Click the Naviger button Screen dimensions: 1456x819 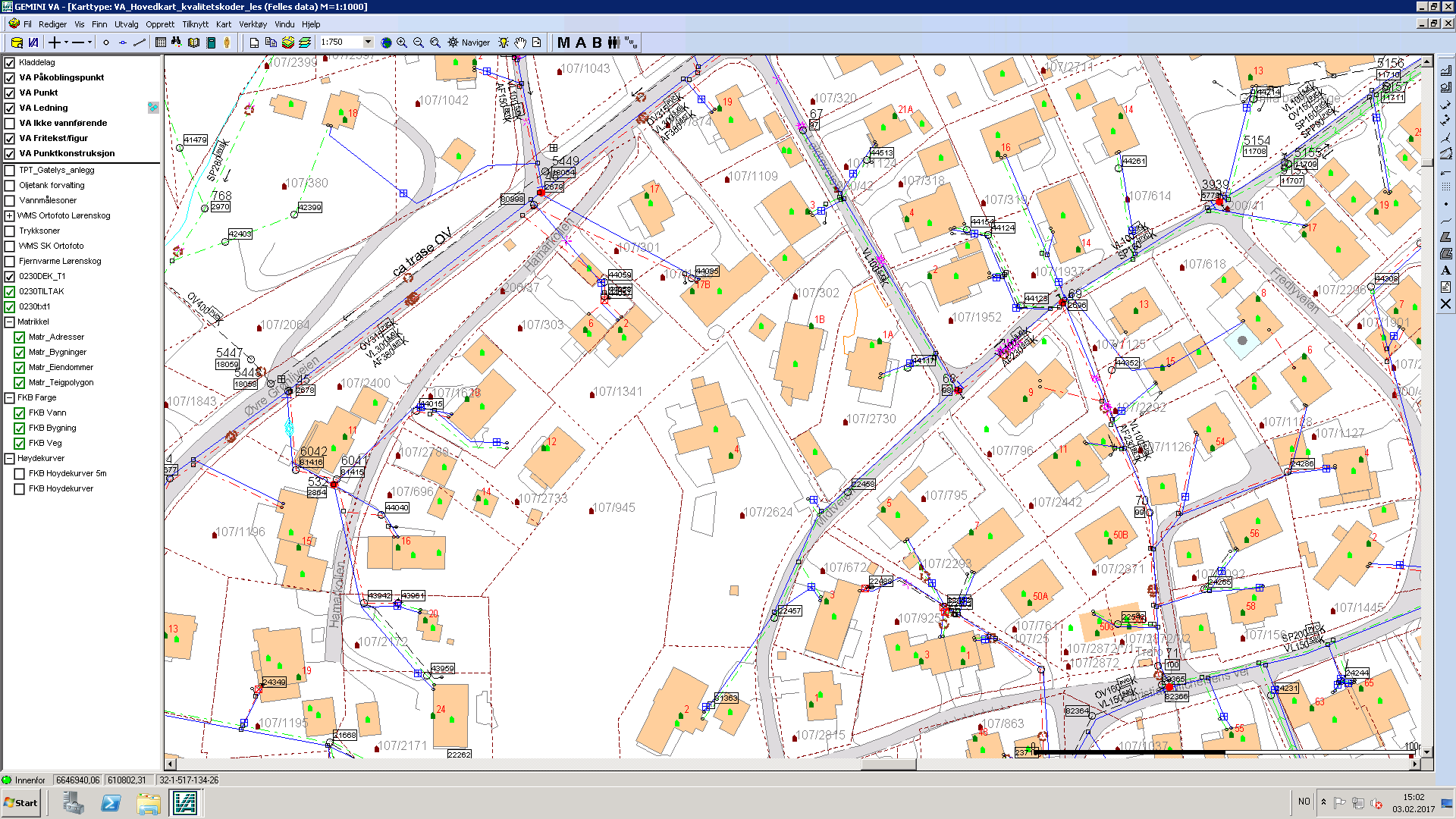[469, 42]
